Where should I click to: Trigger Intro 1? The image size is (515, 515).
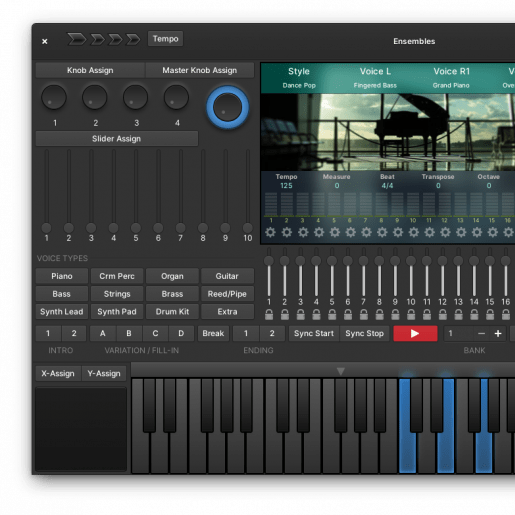(48, 333)
